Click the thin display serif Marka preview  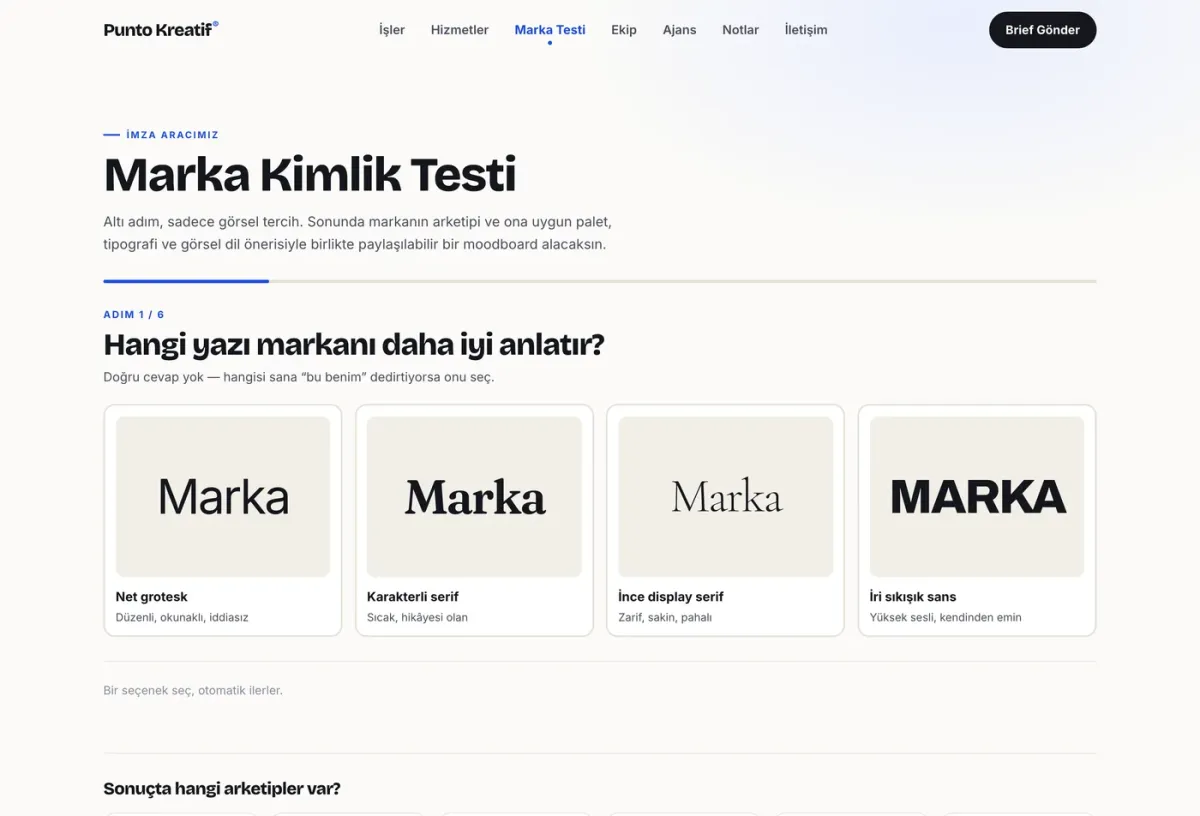[726, 497]
